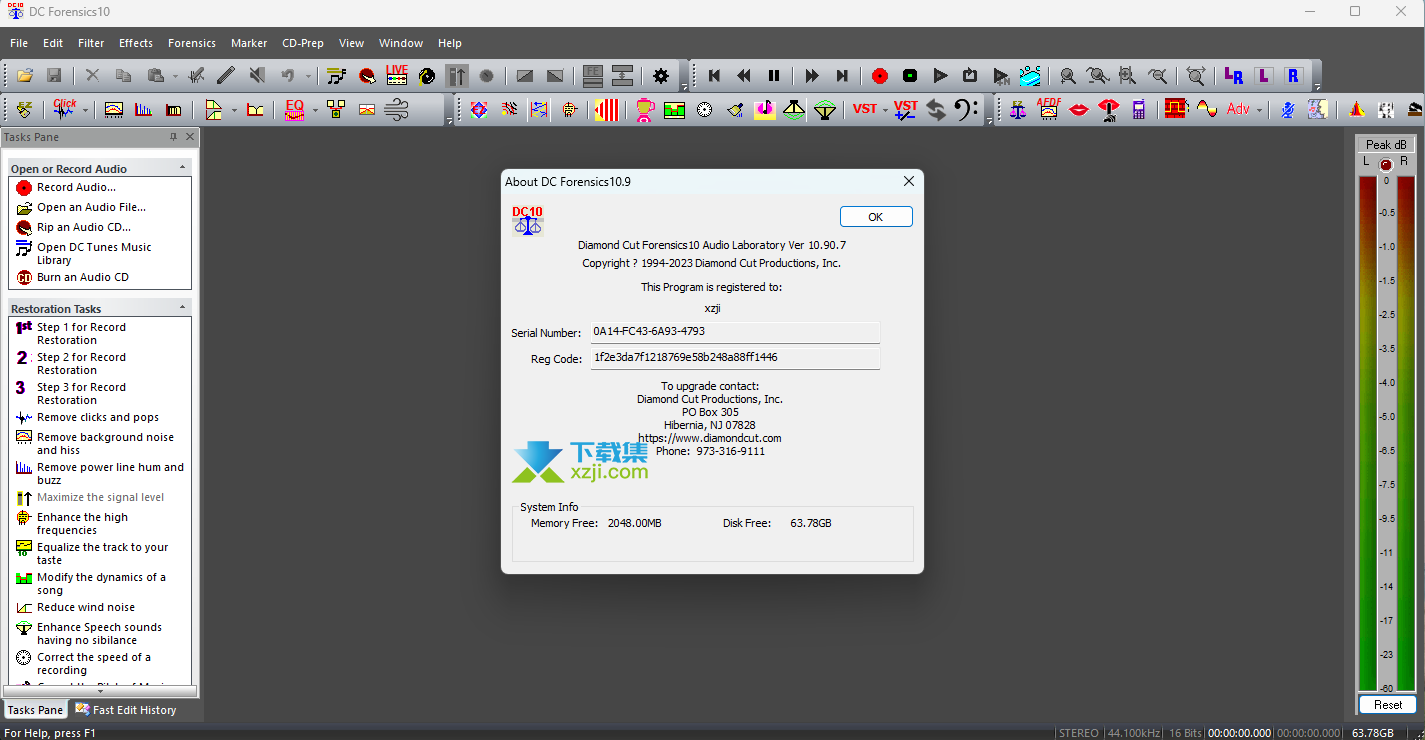Click the Reg Code field

click(x=735, y=358)
